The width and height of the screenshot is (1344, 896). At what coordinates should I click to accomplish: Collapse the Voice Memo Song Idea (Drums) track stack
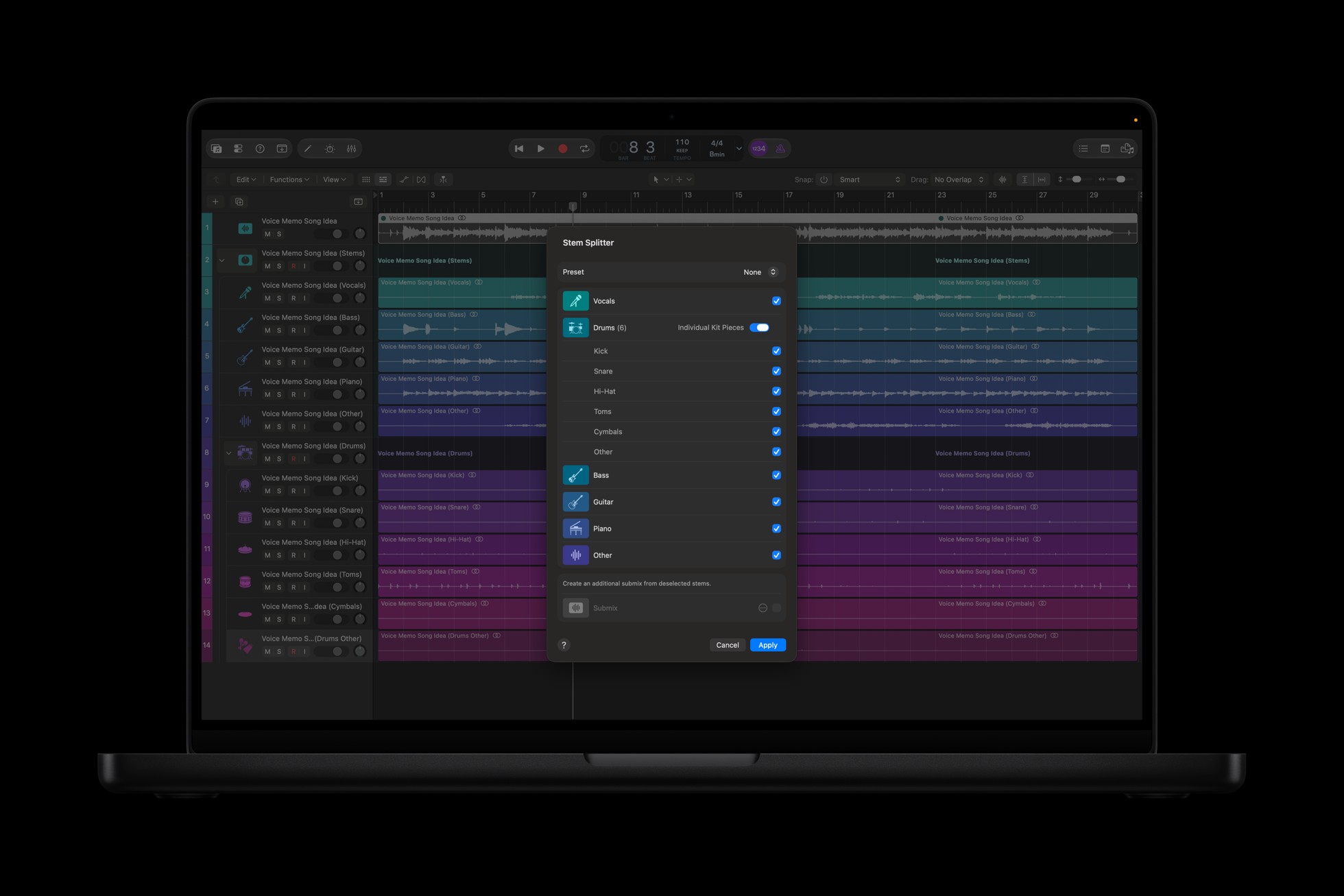point(229,453)
